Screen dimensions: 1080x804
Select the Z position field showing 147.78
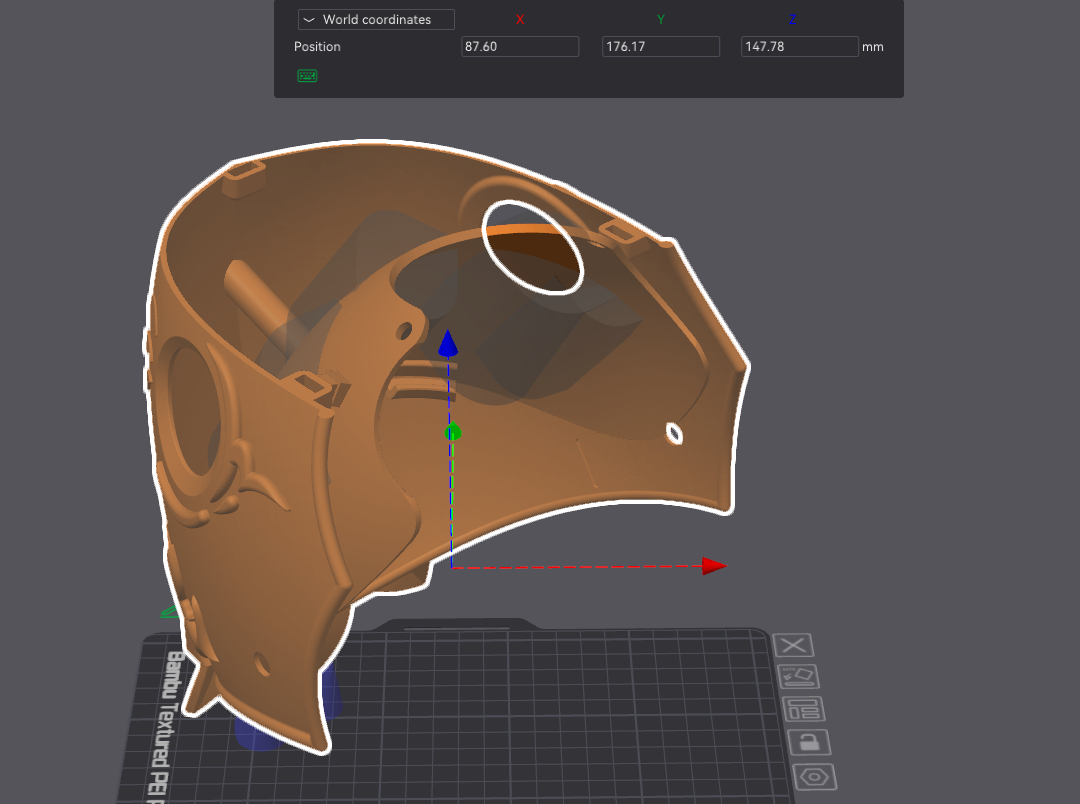pos(799,47)
